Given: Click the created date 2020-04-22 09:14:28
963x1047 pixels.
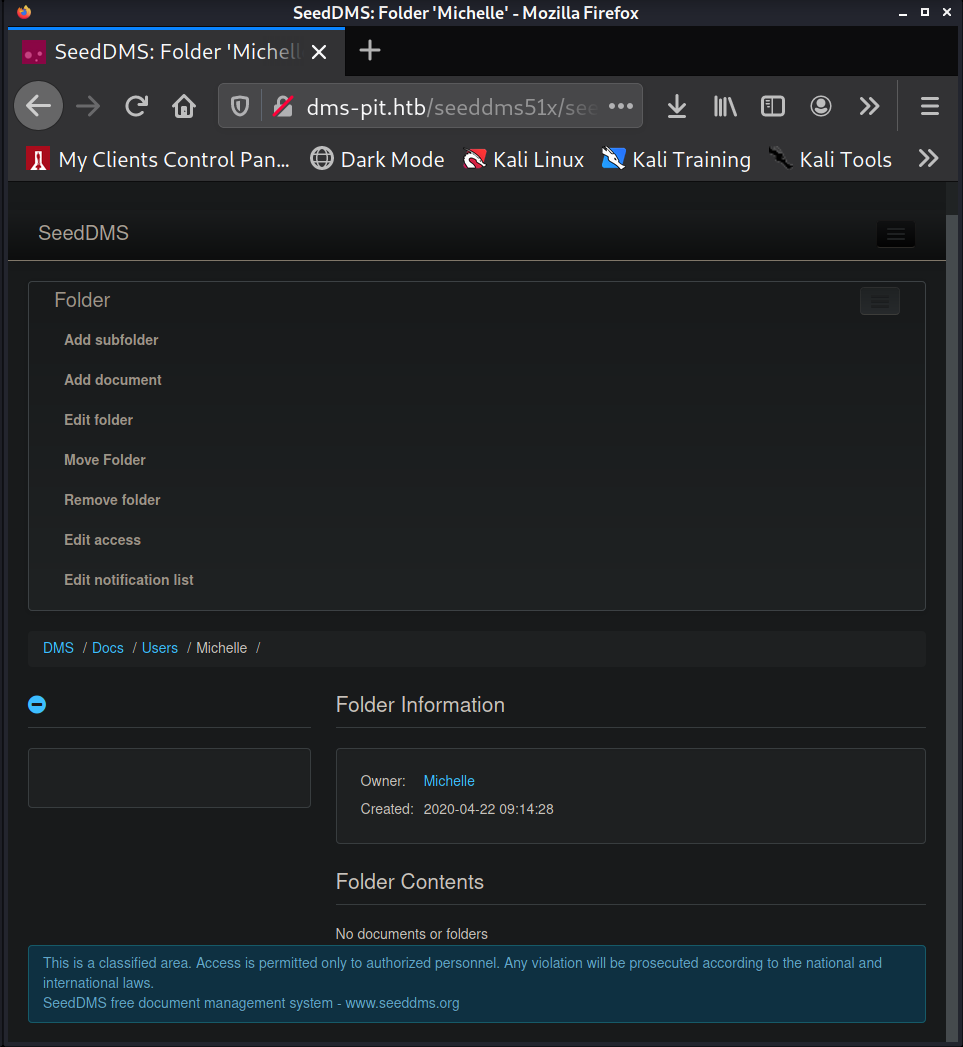Looking at the screenshot, I should (x=488, y=809).
